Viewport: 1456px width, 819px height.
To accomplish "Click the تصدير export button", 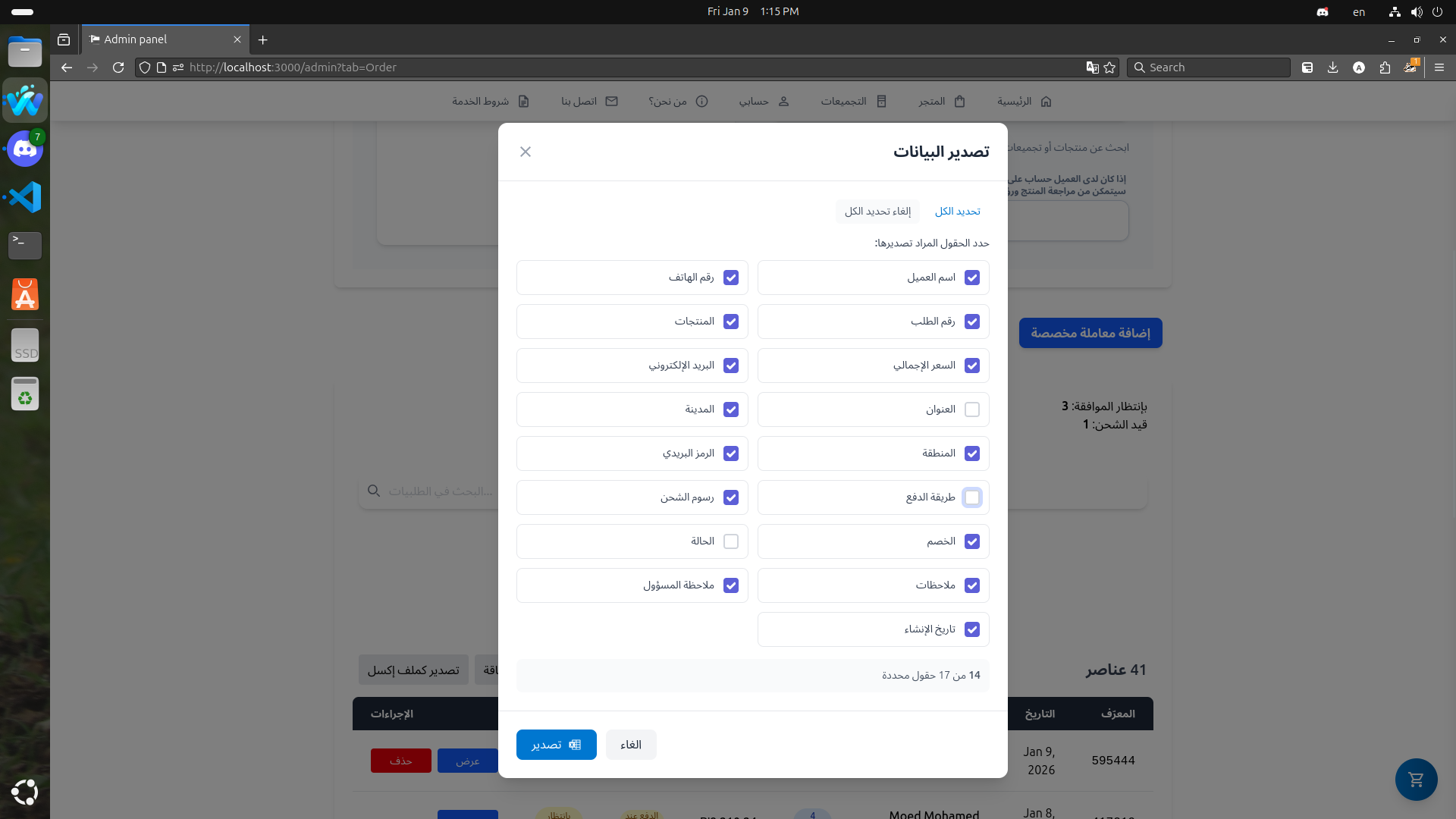I will (x=556, y=745).
